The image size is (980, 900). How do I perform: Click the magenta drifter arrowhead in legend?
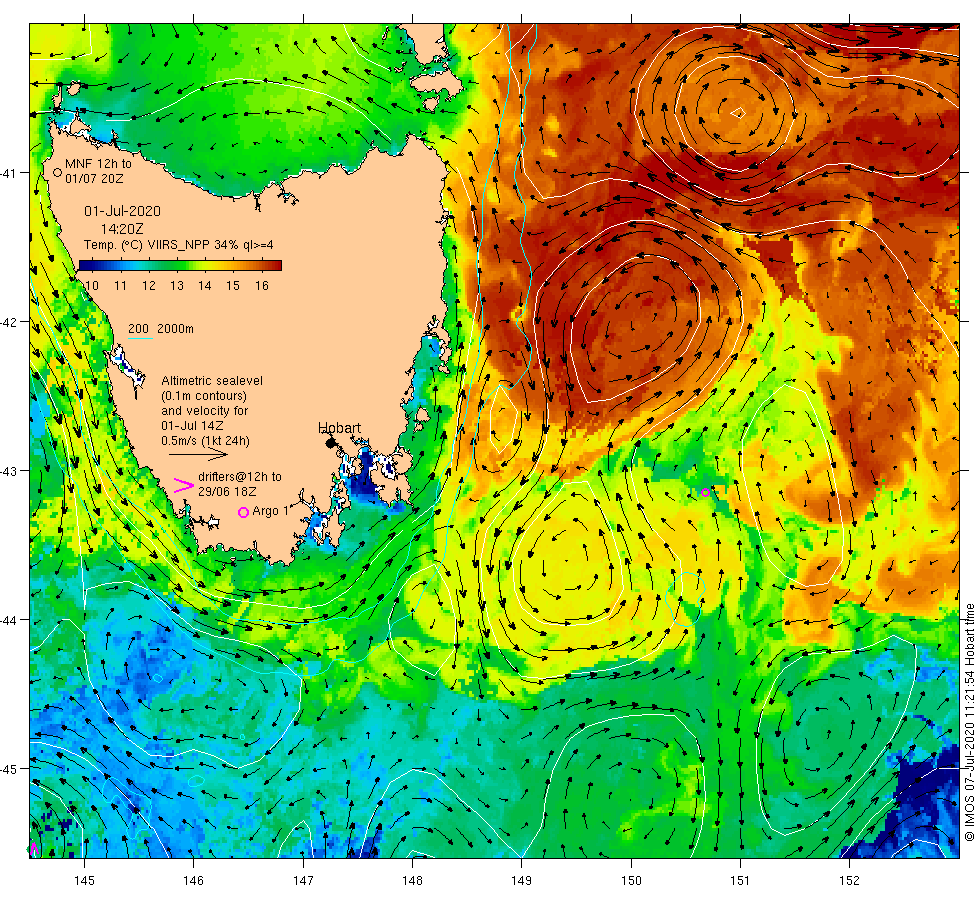tap(184, 485)
